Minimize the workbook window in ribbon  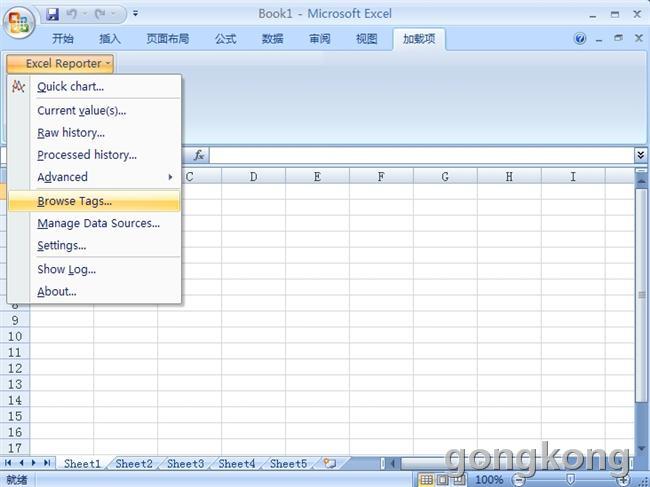(599, 39)
